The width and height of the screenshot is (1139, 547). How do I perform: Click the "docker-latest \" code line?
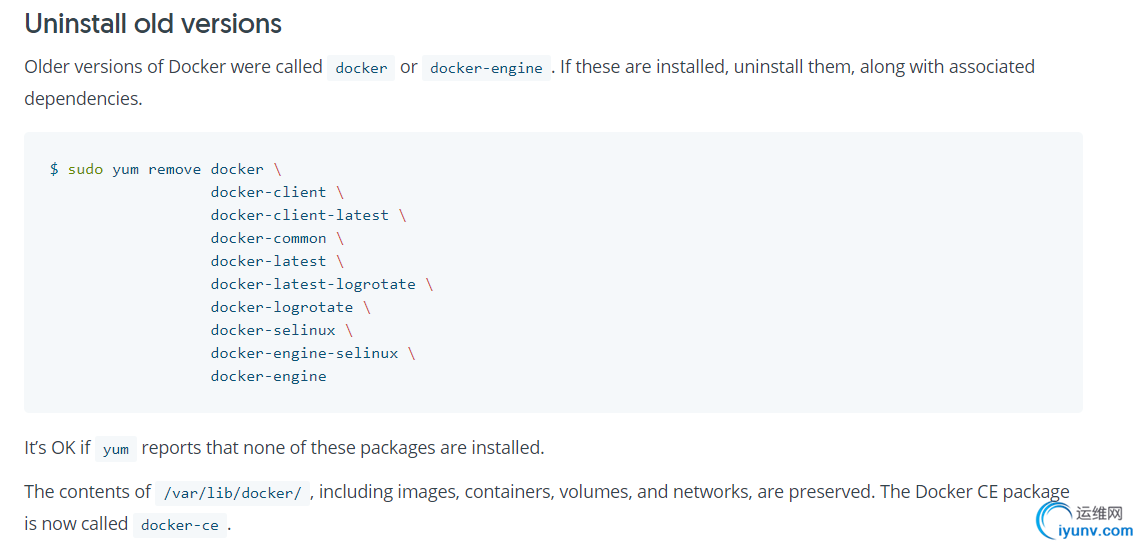tap(277, 261)
